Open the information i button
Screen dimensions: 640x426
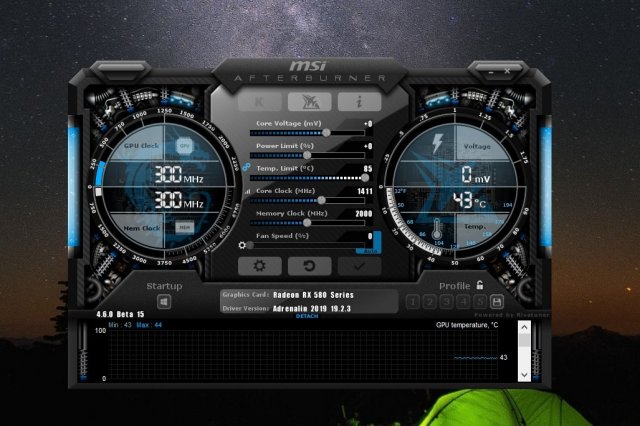point(360,102)
